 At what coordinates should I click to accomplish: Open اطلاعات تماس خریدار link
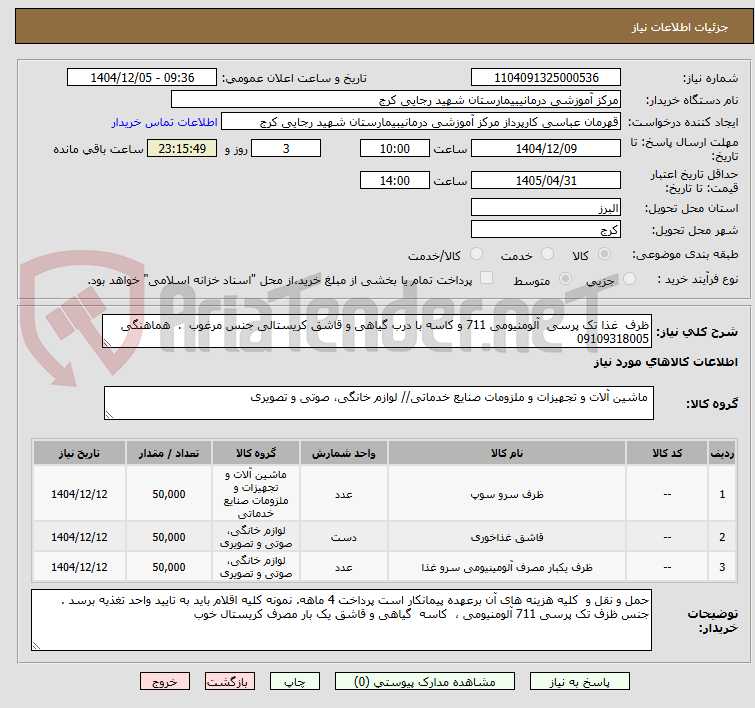tap(165, 122)
